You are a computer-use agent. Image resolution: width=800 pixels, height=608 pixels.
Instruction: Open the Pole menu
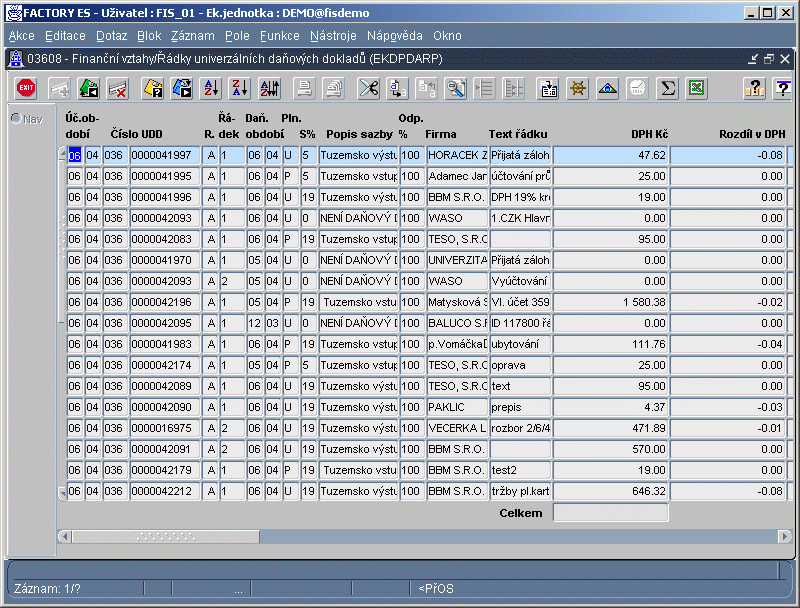click(237, 36)
